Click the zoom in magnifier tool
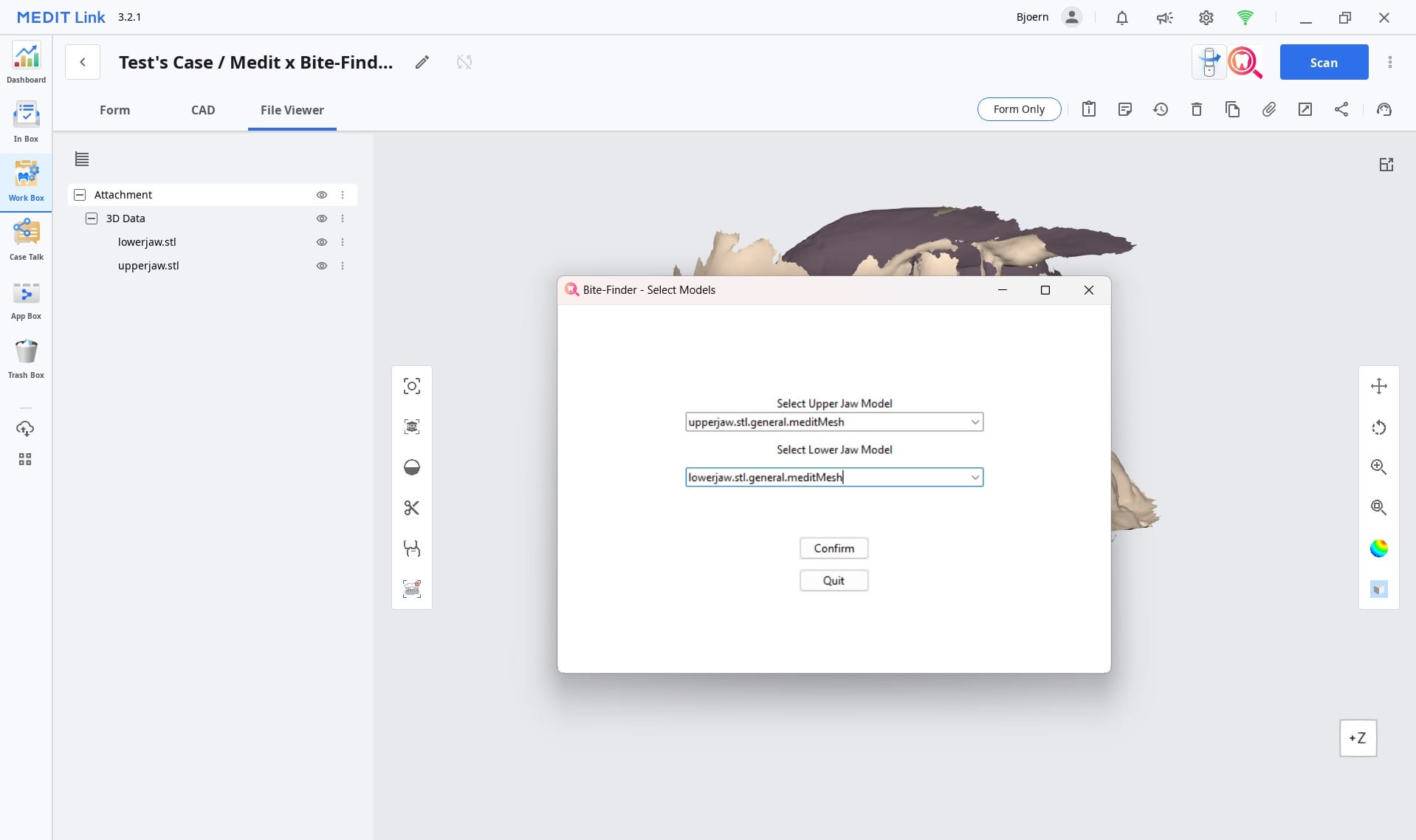Image resolution: width=1416 pixels, height=840 pixels. point(1379,467)
